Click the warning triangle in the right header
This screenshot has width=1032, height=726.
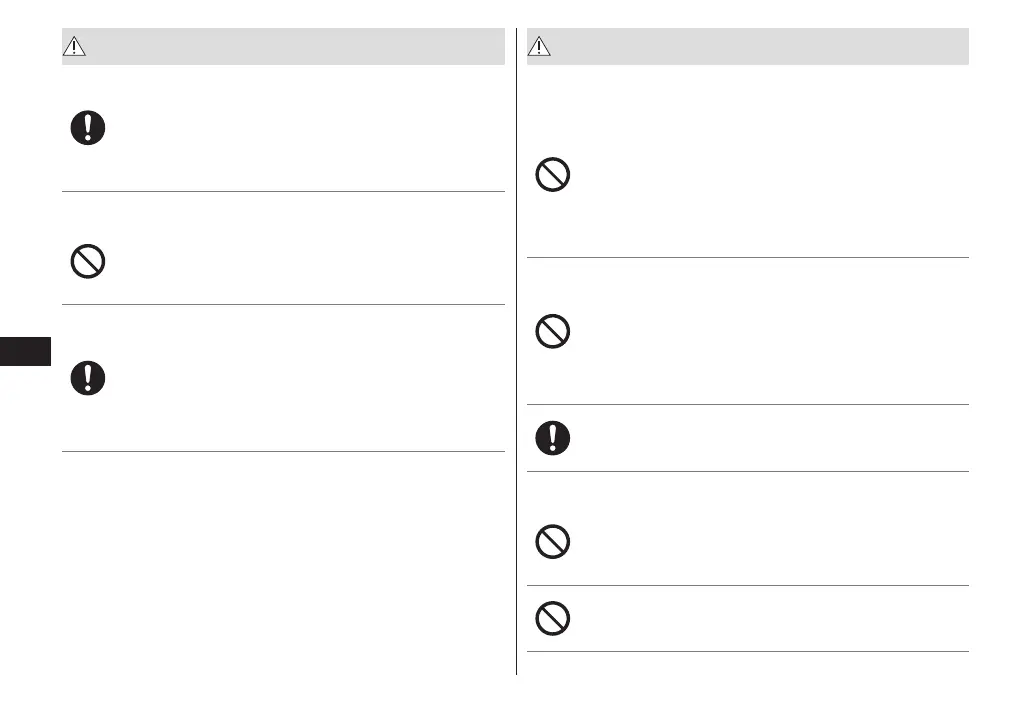coord(540,46)
